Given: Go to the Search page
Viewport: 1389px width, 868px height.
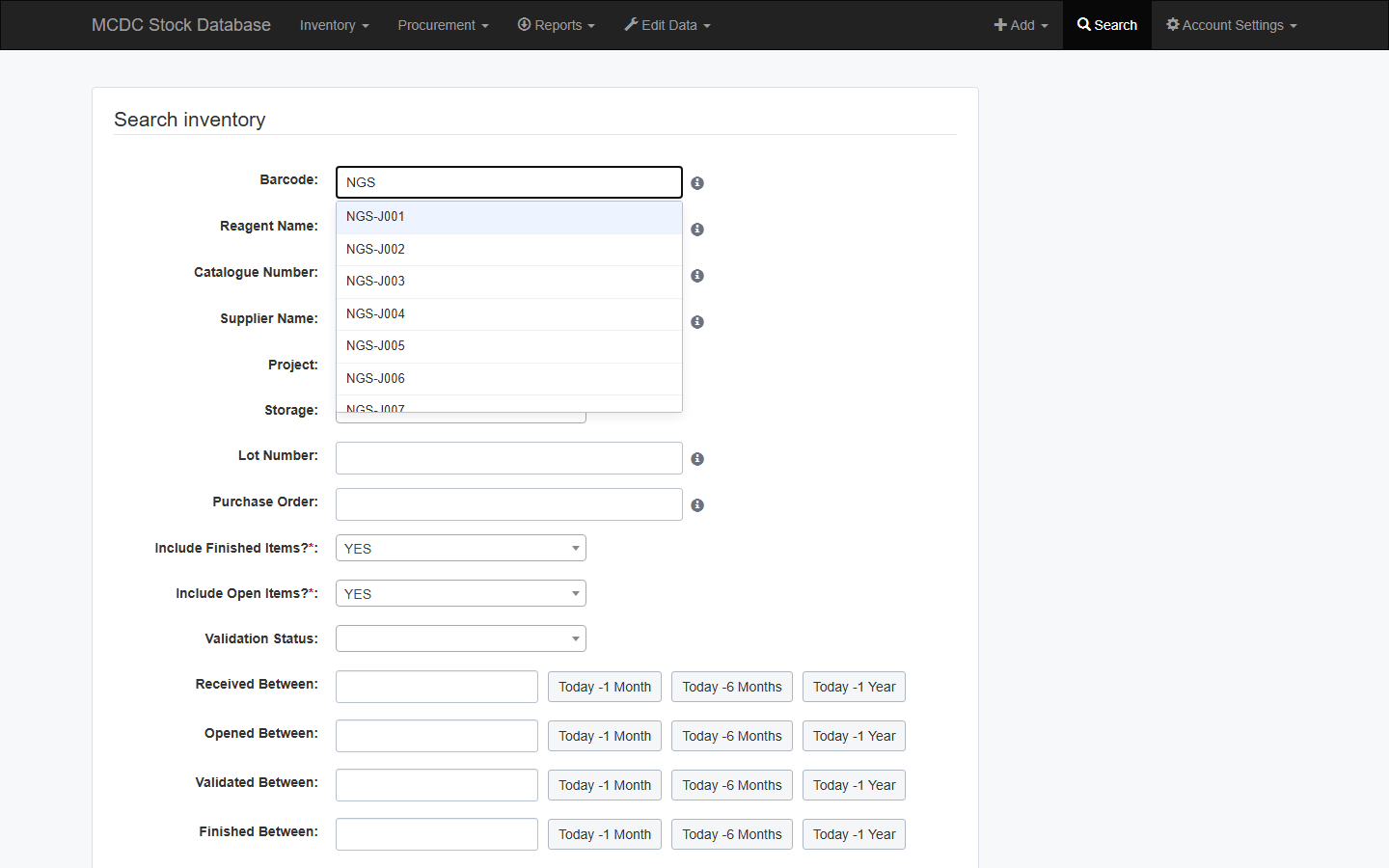Looking at the screenshot, I should point(1107,25).
